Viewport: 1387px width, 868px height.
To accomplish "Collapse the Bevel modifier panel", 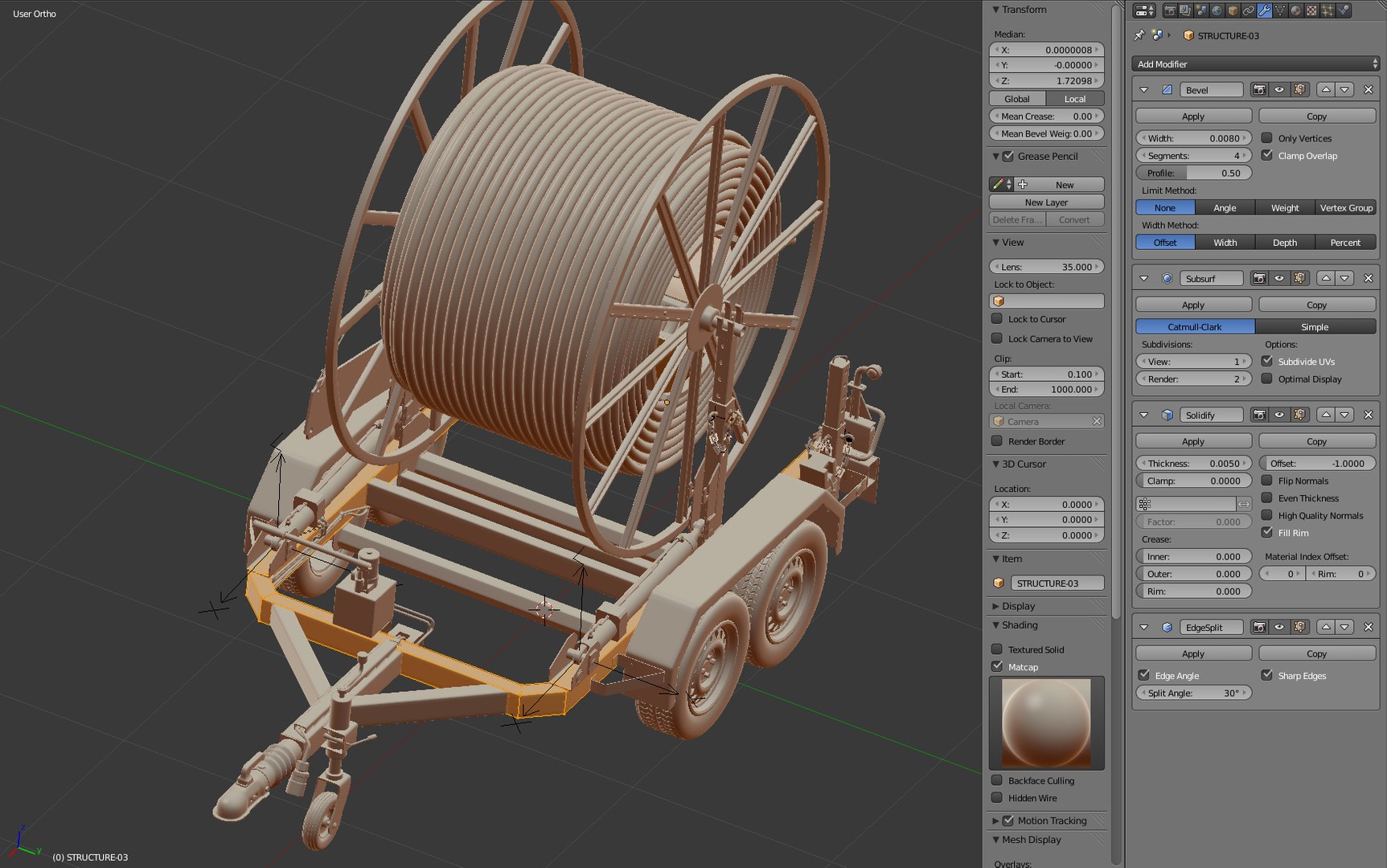I will coord(1144,90).
